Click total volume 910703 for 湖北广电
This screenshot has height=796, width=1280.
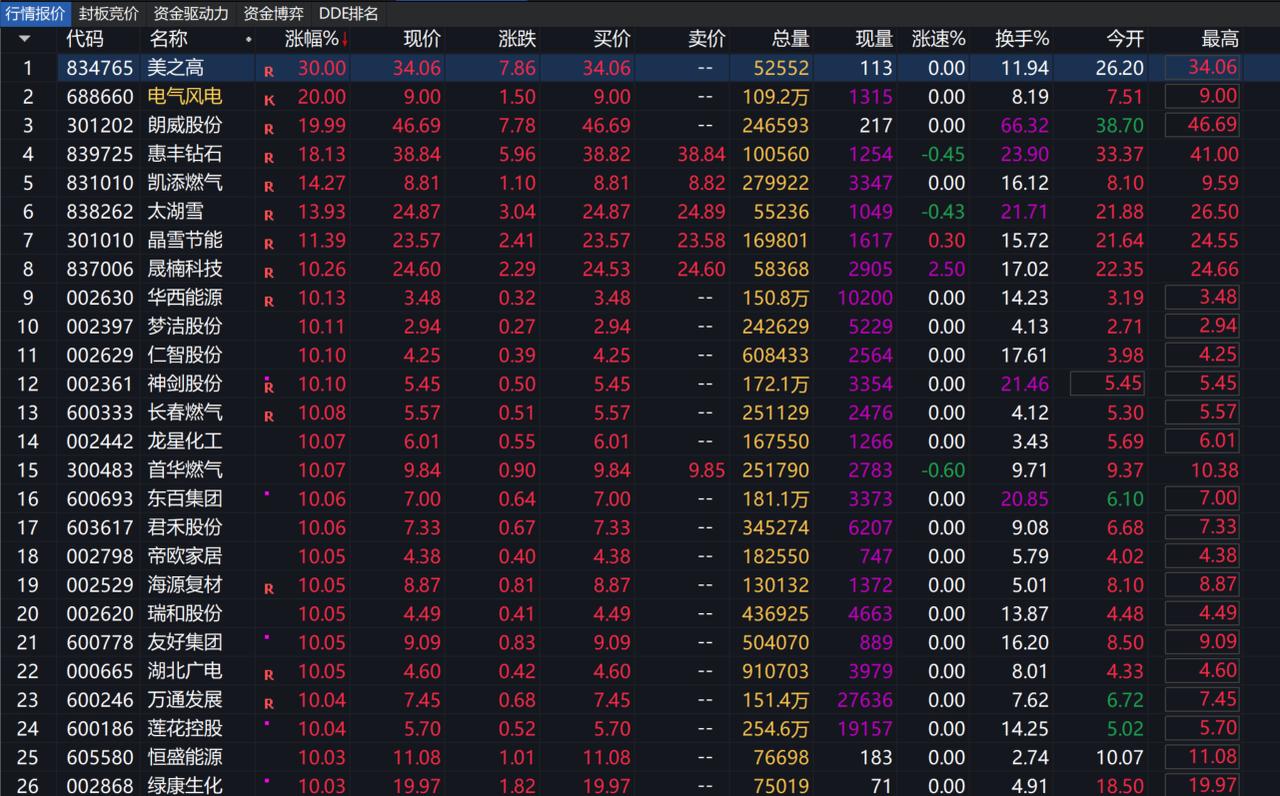pyautogui.click(x=776, y=670)
